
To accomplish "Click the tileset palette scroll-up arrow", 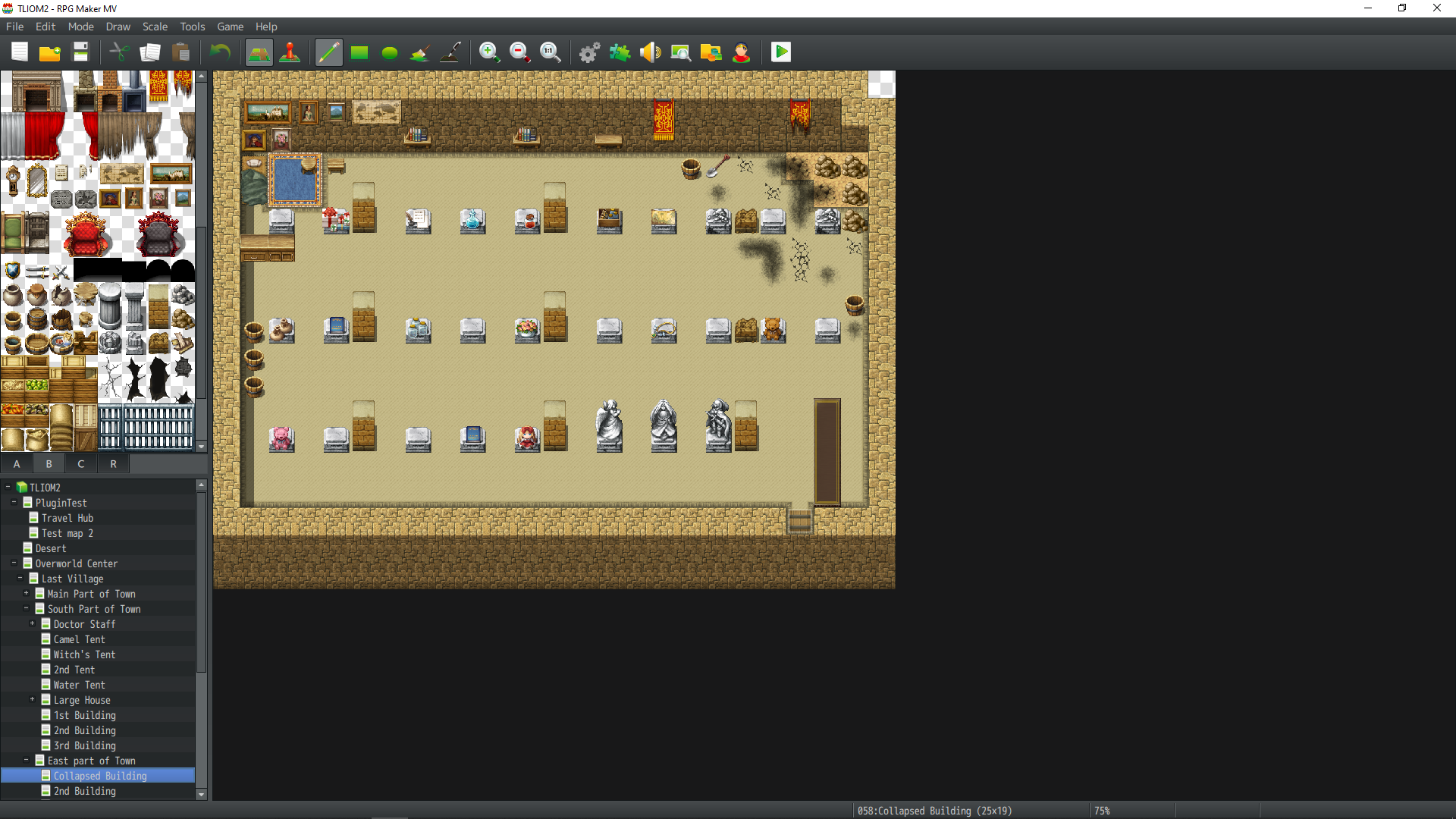I will pos(201,77).
